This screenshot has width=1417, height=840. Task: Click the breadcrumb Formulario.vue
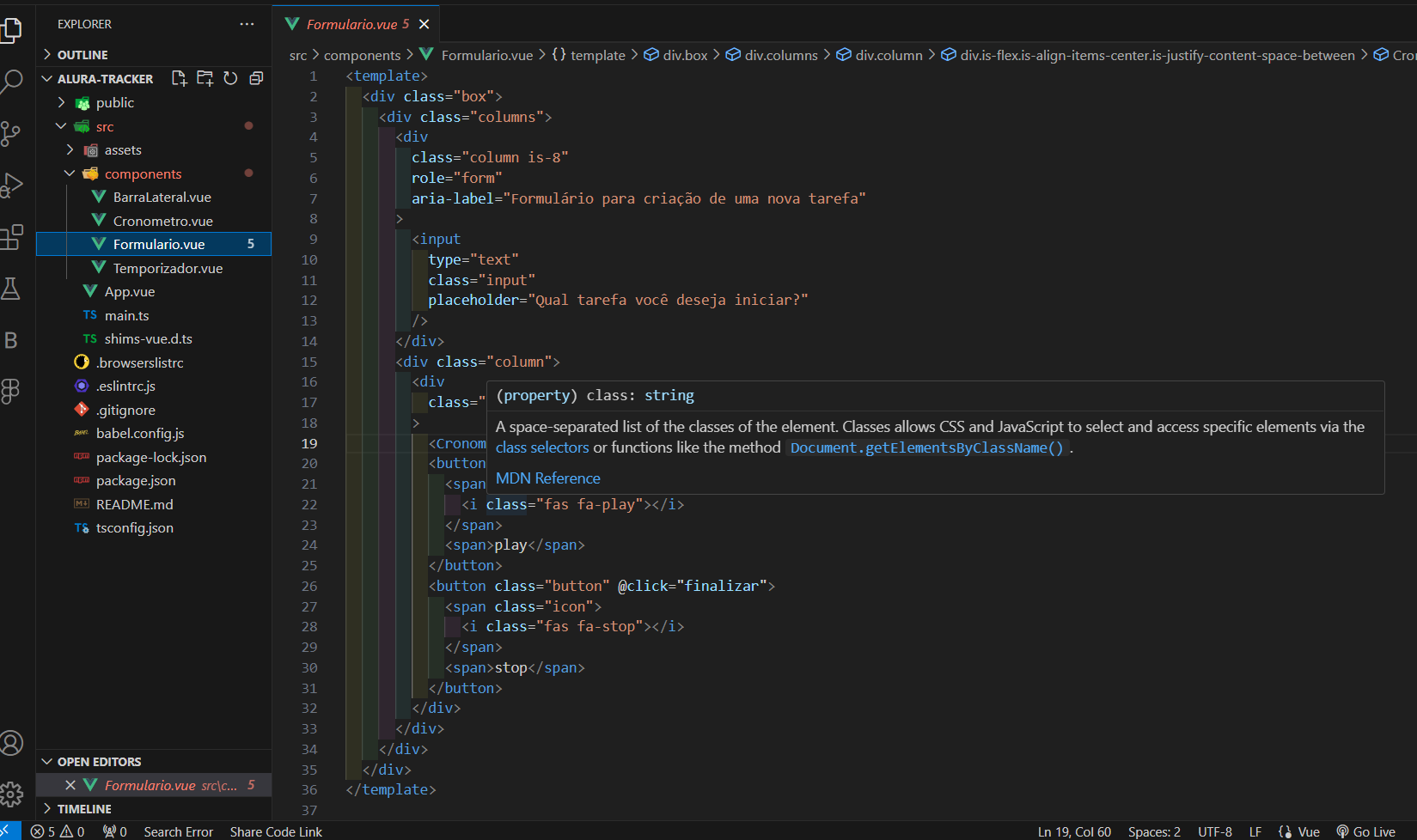[477, 55]
